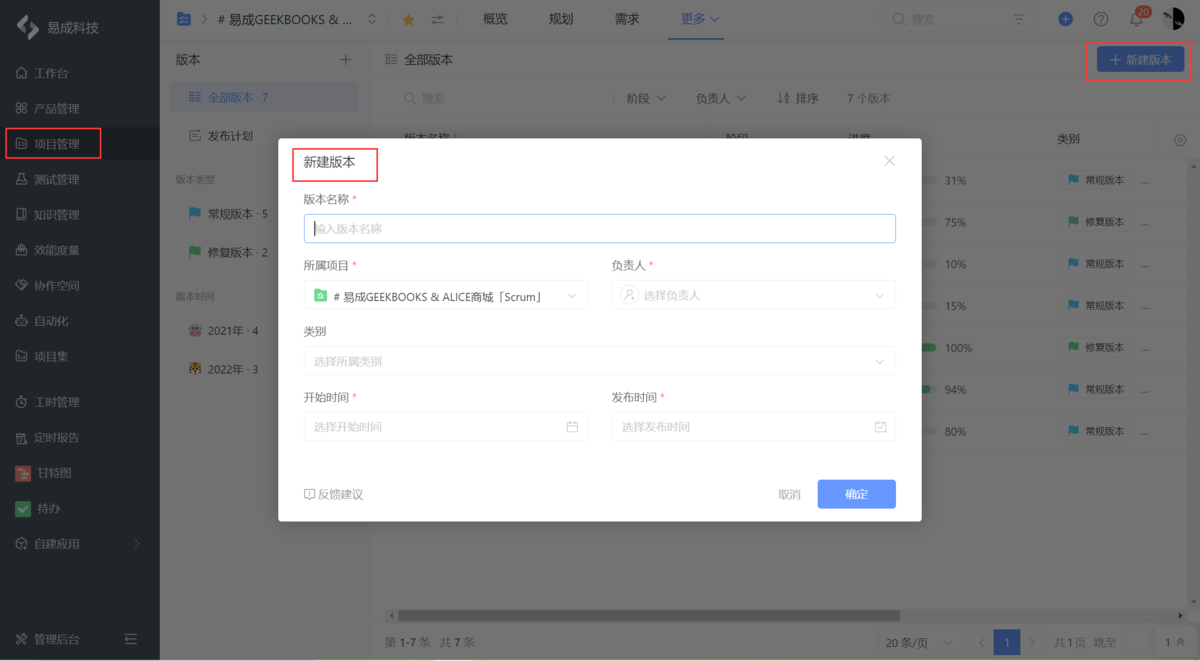Open the calendar picker for 开始时间
1200x661 pixels.
point(574,427)
